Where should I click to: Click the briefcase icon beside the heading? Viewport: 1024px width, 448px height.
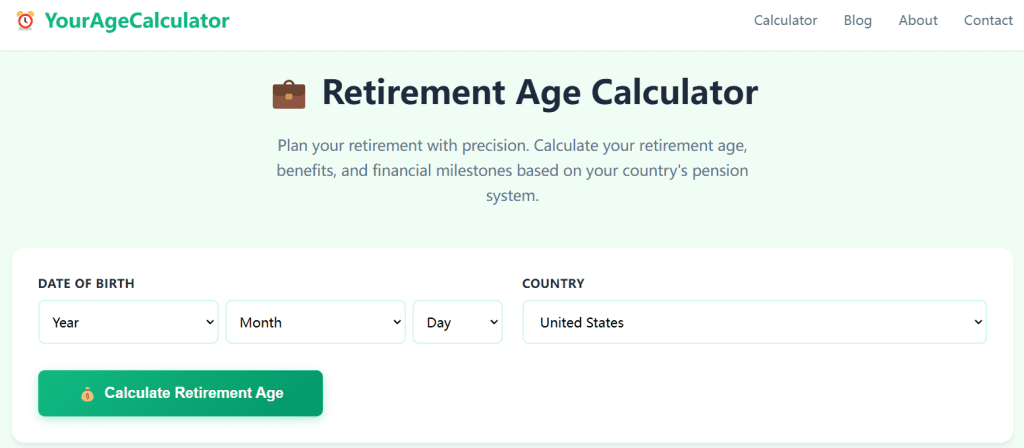point(289,94)
